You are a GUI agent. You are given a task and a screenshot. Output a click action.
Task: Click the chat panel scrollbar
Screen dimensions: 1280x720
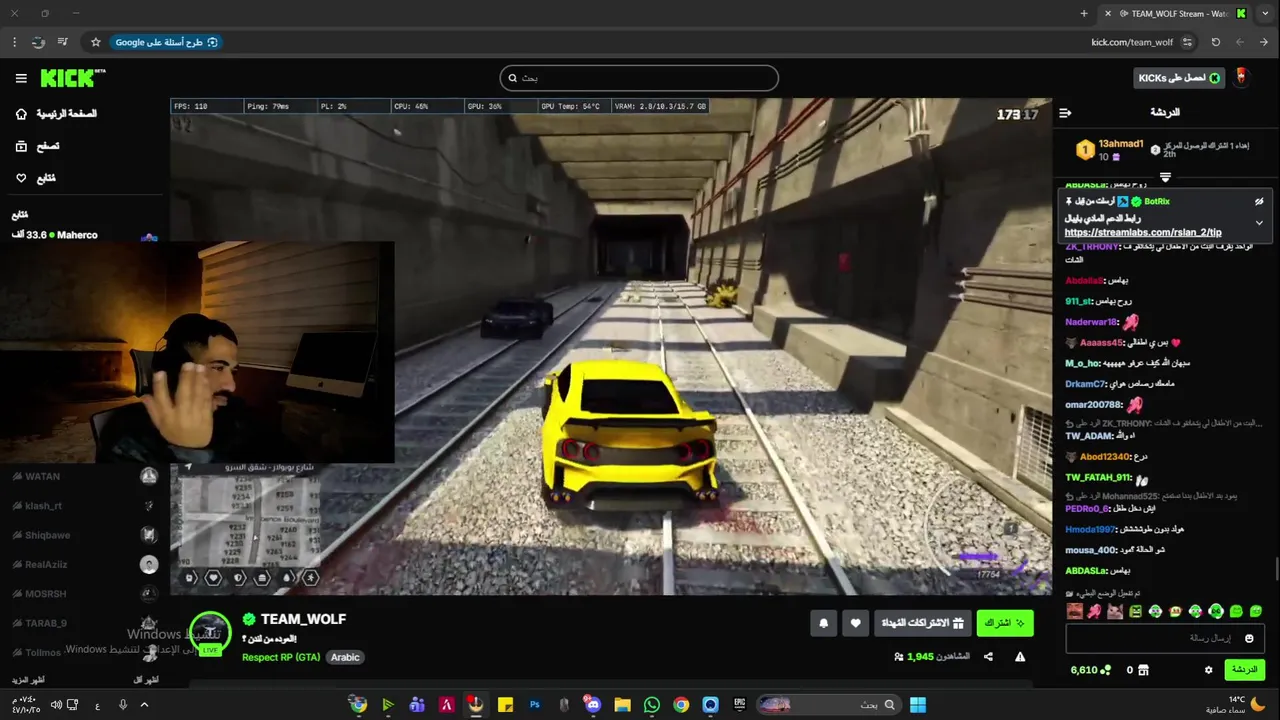pos(1275,570)
